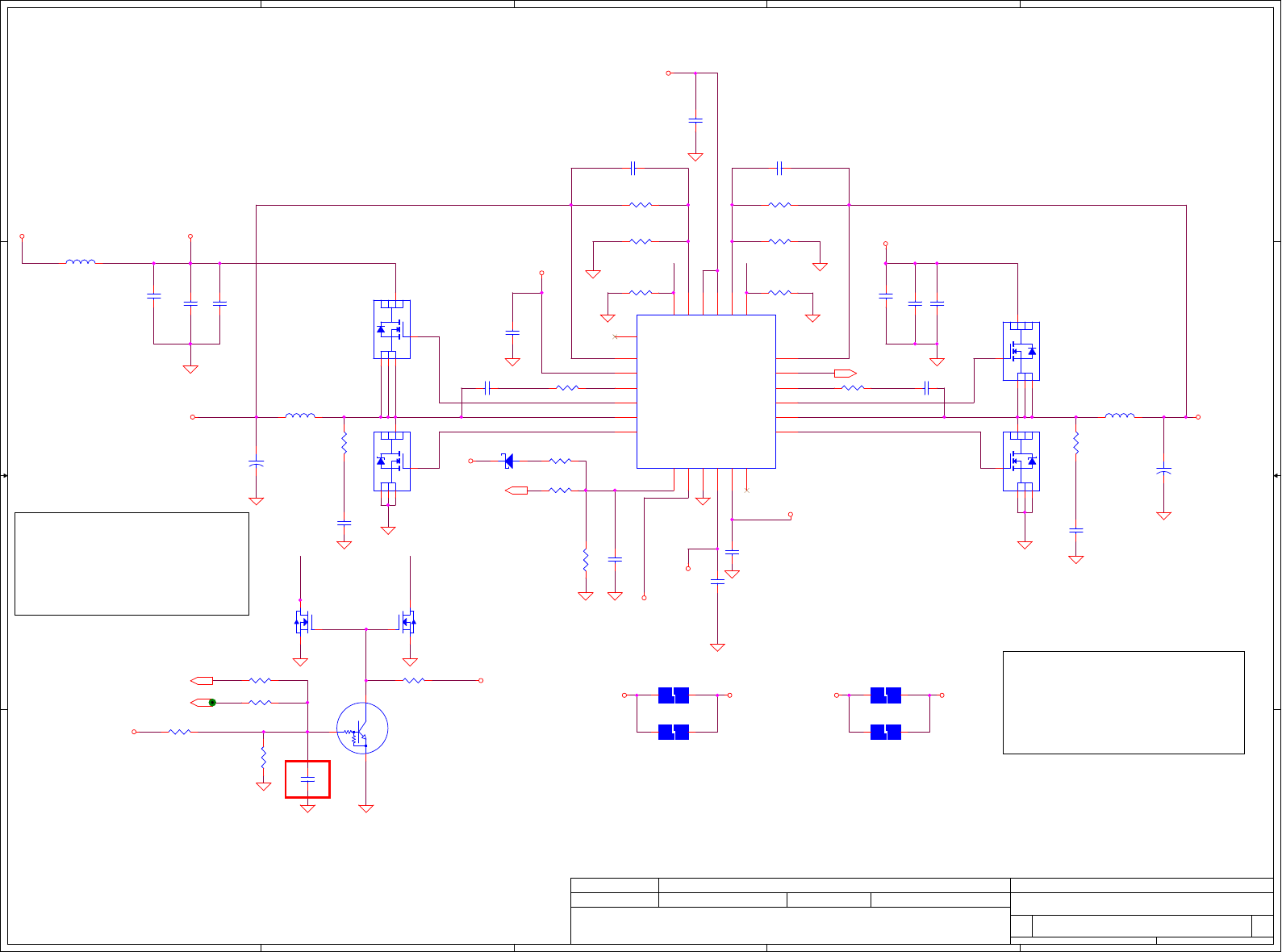The image size is (1282, 952).
Task: Select the left feedback capacitor above the IC
Action: pyautogui.click(x=633, y=168)
